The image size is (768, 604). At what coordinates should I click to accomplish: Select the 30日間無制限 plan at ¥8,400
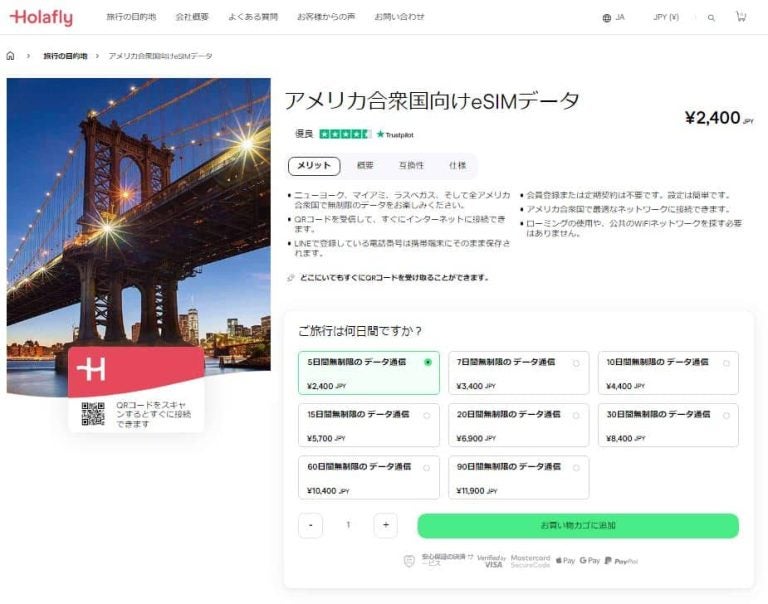pyautogui.click(x=668, y=425)
